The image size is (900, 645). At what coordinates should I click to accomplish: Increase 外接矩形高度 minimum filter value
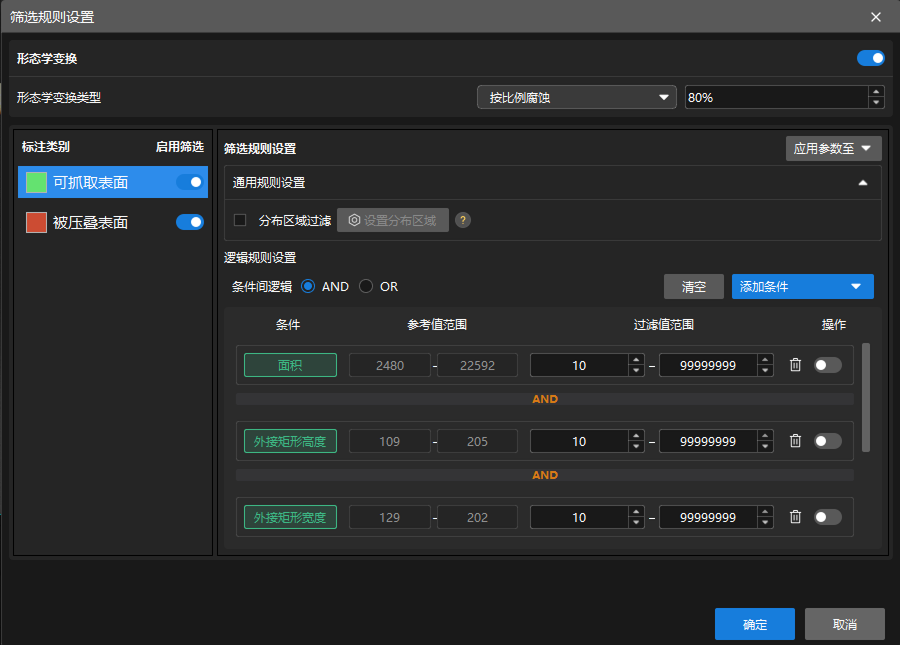[x=636, y=436]
